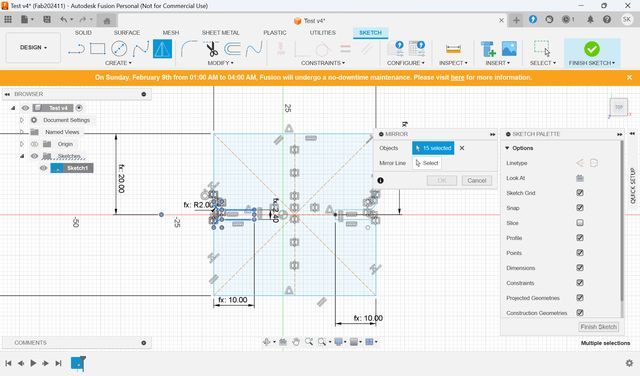The image size is (640, 376).
Task: Open the DESIGN workspace dropdown
Action: (33, 48)
